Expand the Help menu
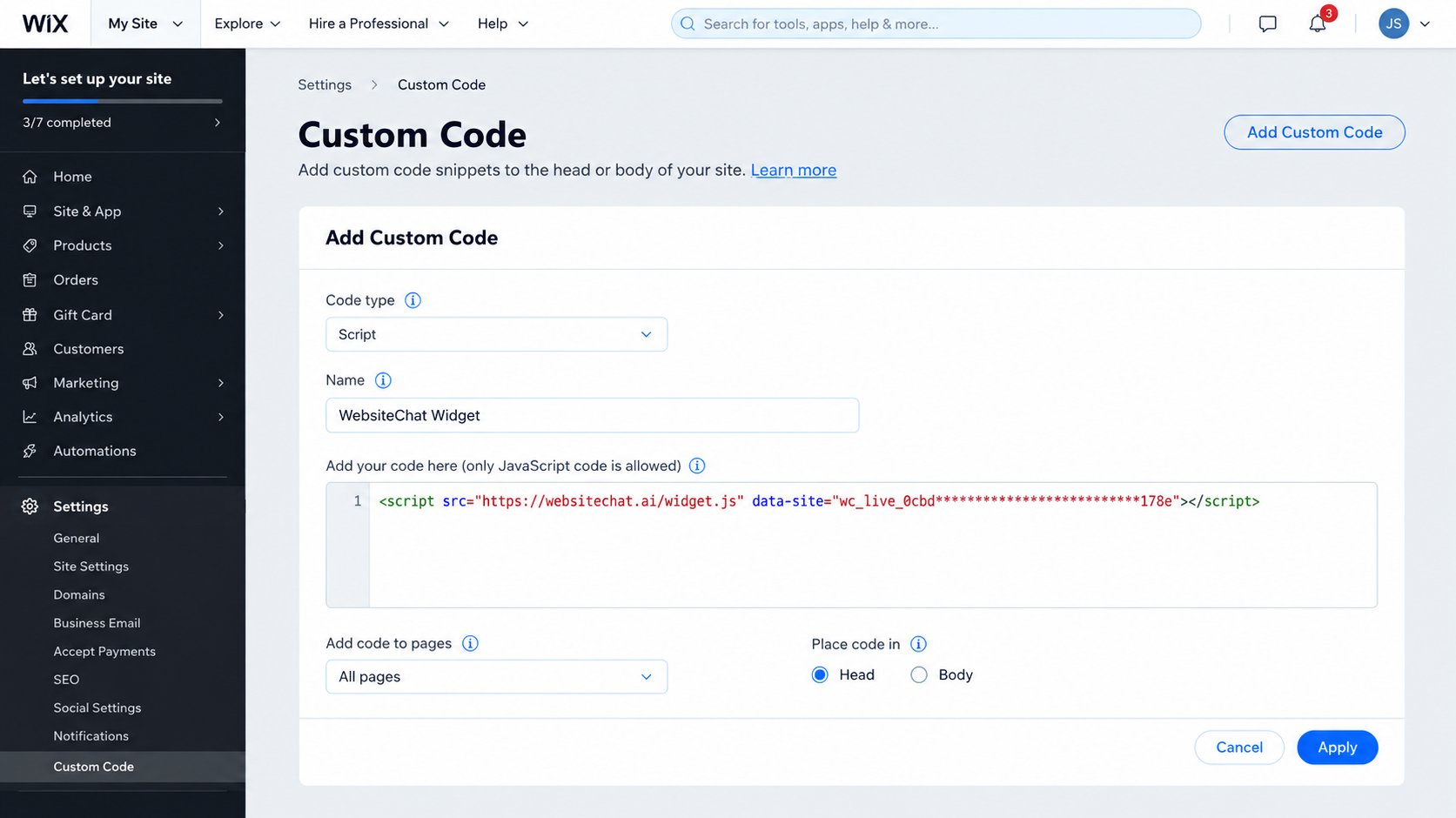This screenshot has width=1456, height=818. 503,23
